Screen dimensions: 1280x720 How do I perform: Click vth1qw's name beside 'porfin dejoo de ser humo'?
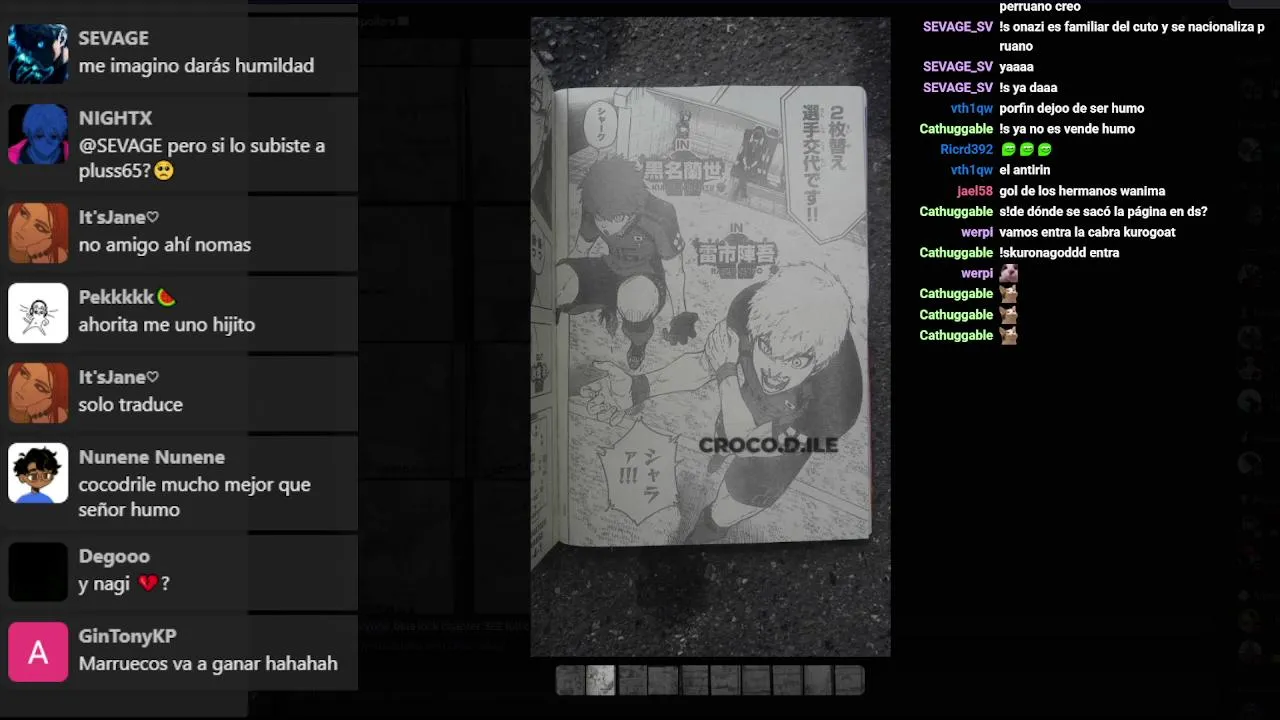coord(972,108)
